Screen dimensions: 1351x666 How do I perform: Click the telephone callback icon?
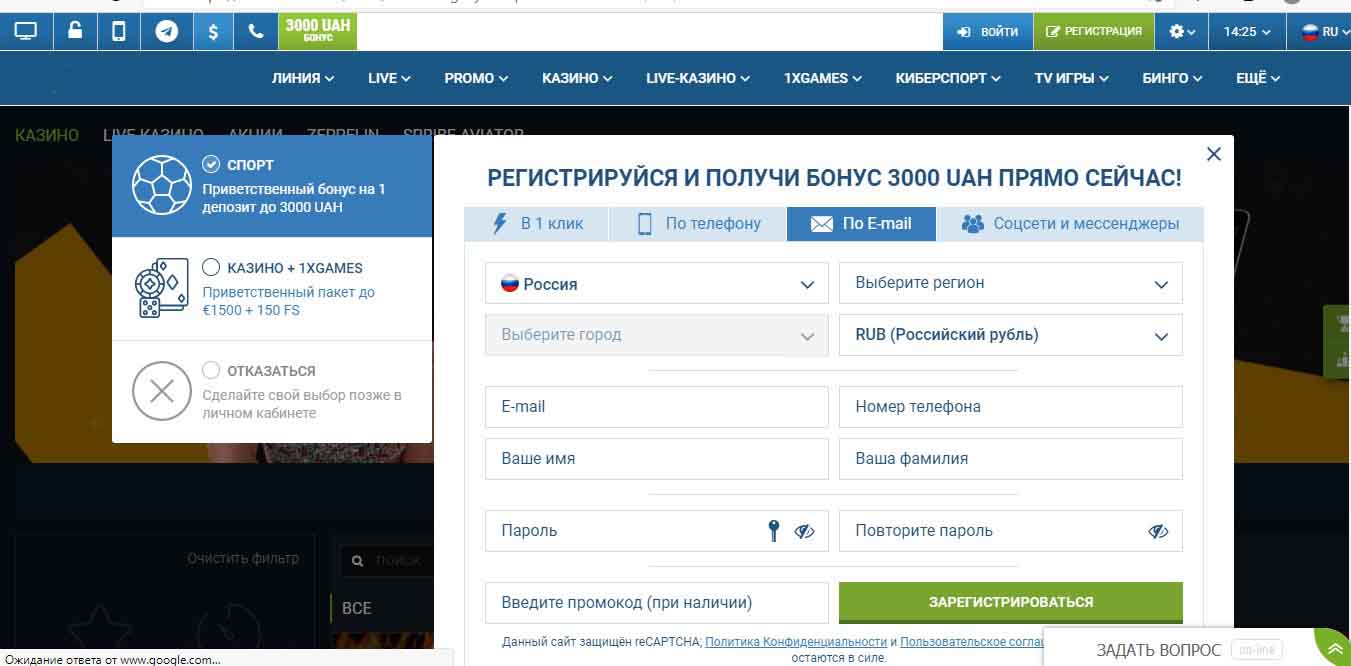point(256,32)
